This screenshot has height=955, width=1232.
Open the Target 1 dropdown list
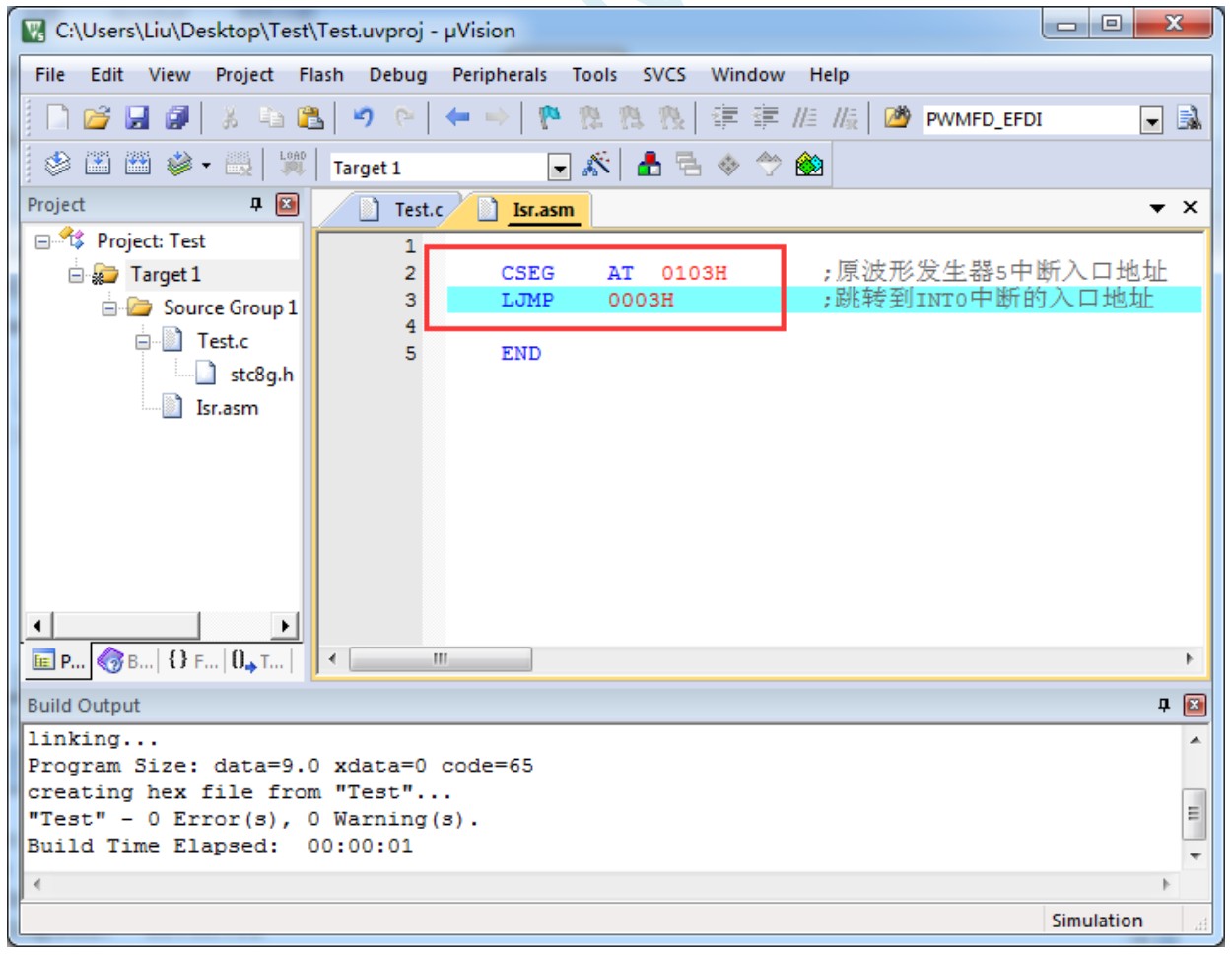pos(559,168)
